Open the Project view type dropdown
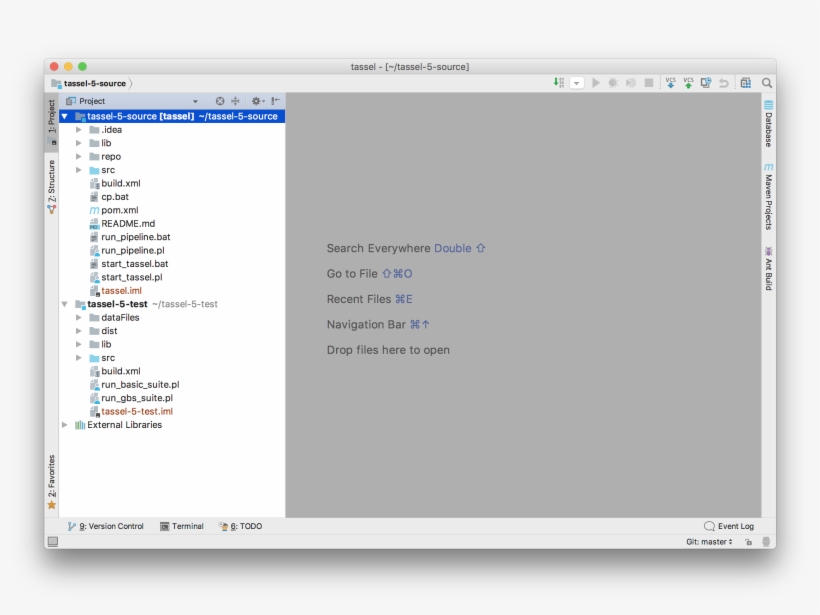This screenshot has width=820, height=615. (x=195, y=101)
